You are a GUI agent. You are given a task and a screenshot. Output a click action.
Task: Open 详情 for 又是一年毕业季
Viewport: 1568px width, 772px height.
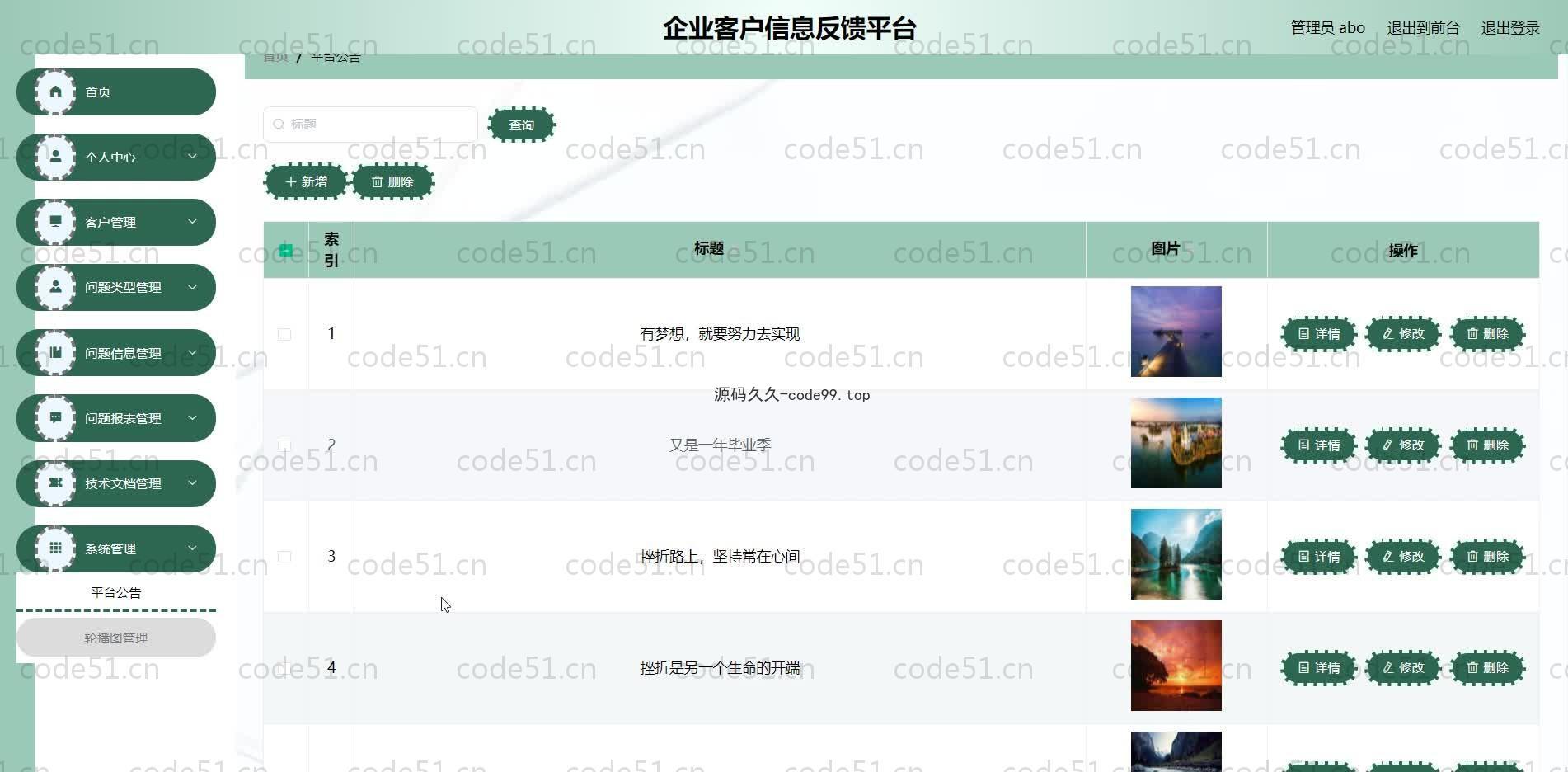(1319, 445)
